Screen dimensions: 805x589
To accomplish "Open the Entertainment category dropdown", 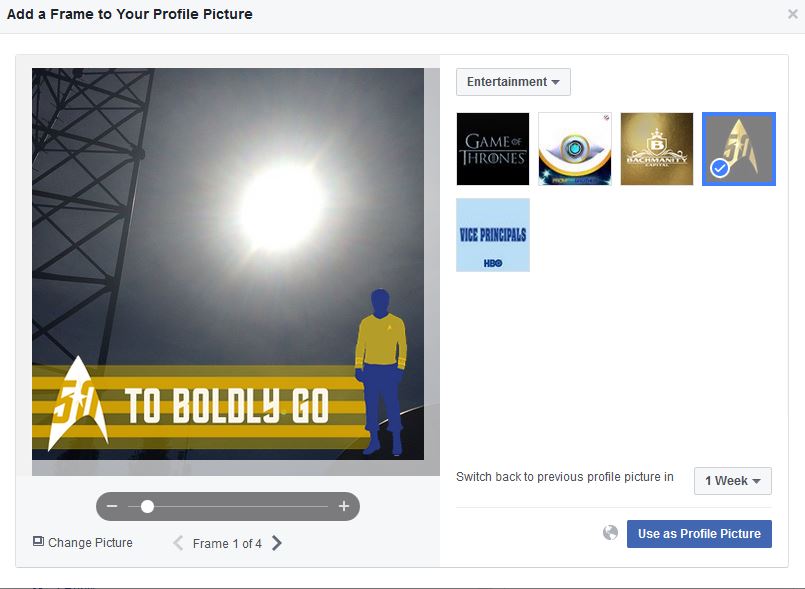I will pos(513,82).
